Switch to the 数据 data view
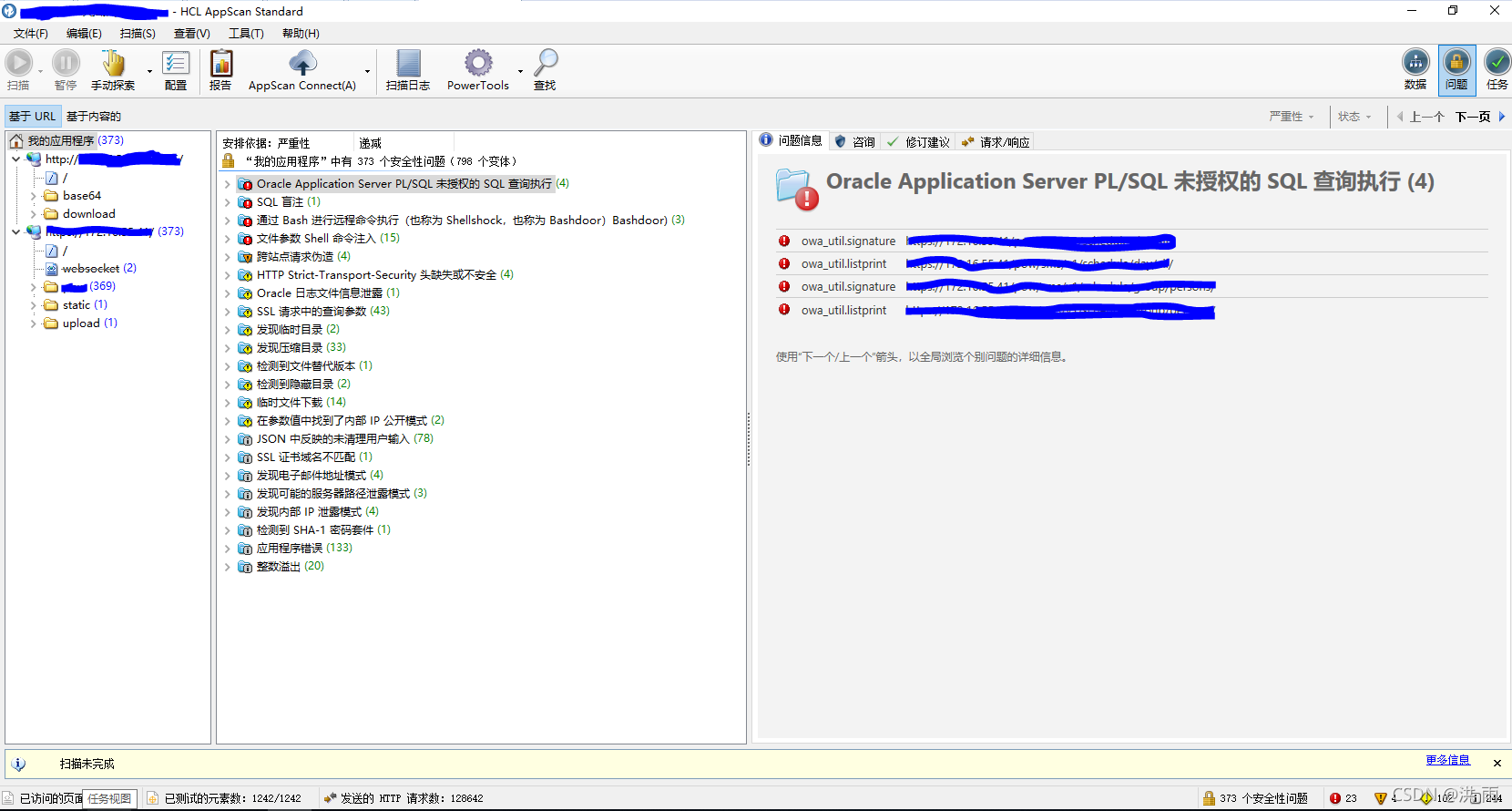Image resolution: width=1512 pixels, height=811 pixels. 1415,62
